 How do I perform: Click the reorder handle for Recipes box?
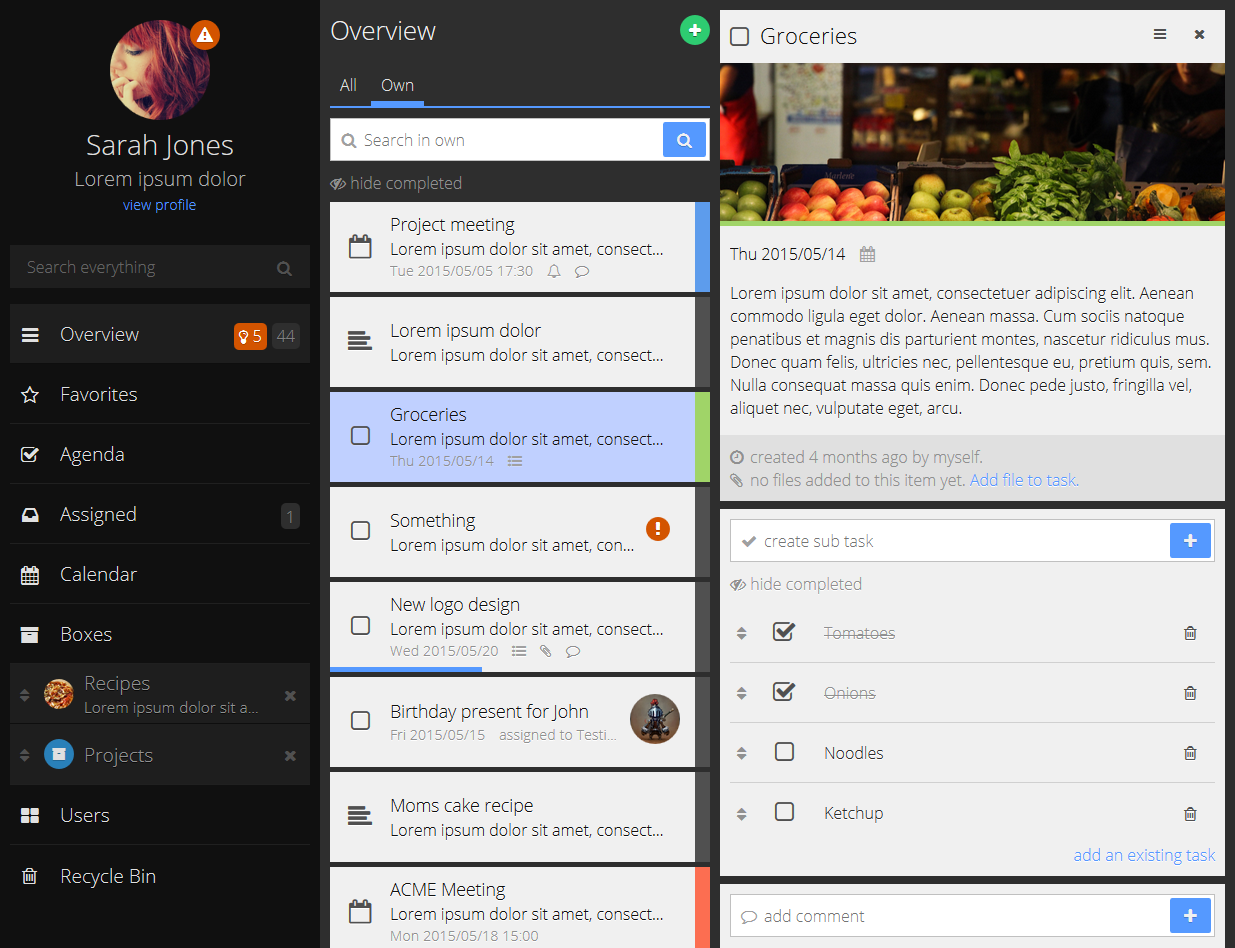(x=25, y=695)
